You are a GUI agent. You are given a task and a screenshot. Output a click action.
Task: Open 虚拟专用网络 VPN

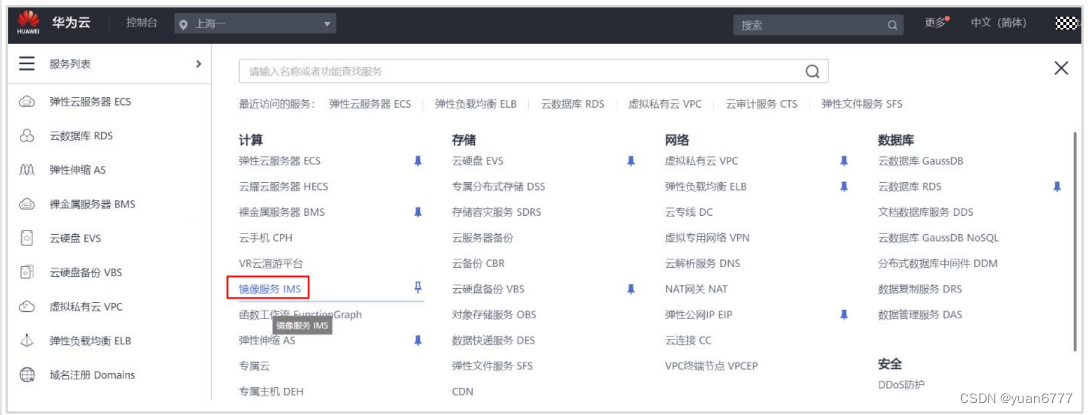707,237
